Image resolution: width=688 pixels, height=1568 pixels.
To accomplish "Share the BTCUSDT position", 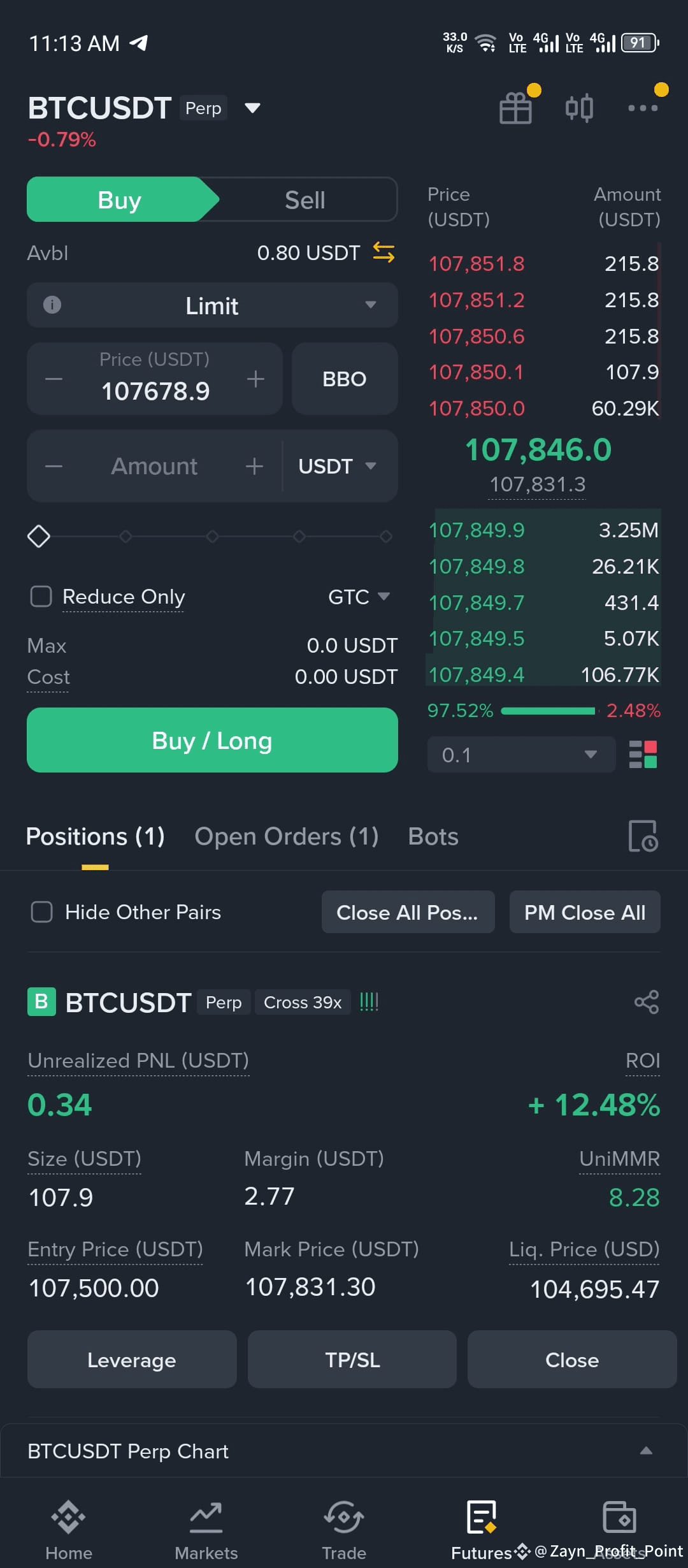I will coord(647,1002).
